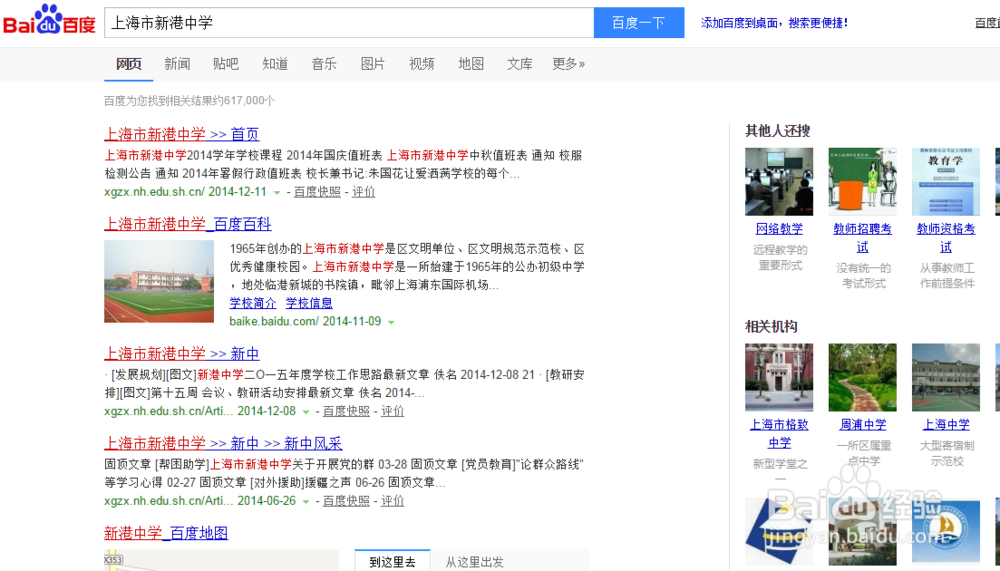Open the 周浦中学 link
This screenshot has width=1000, height=571.
[x=862, y=424]
